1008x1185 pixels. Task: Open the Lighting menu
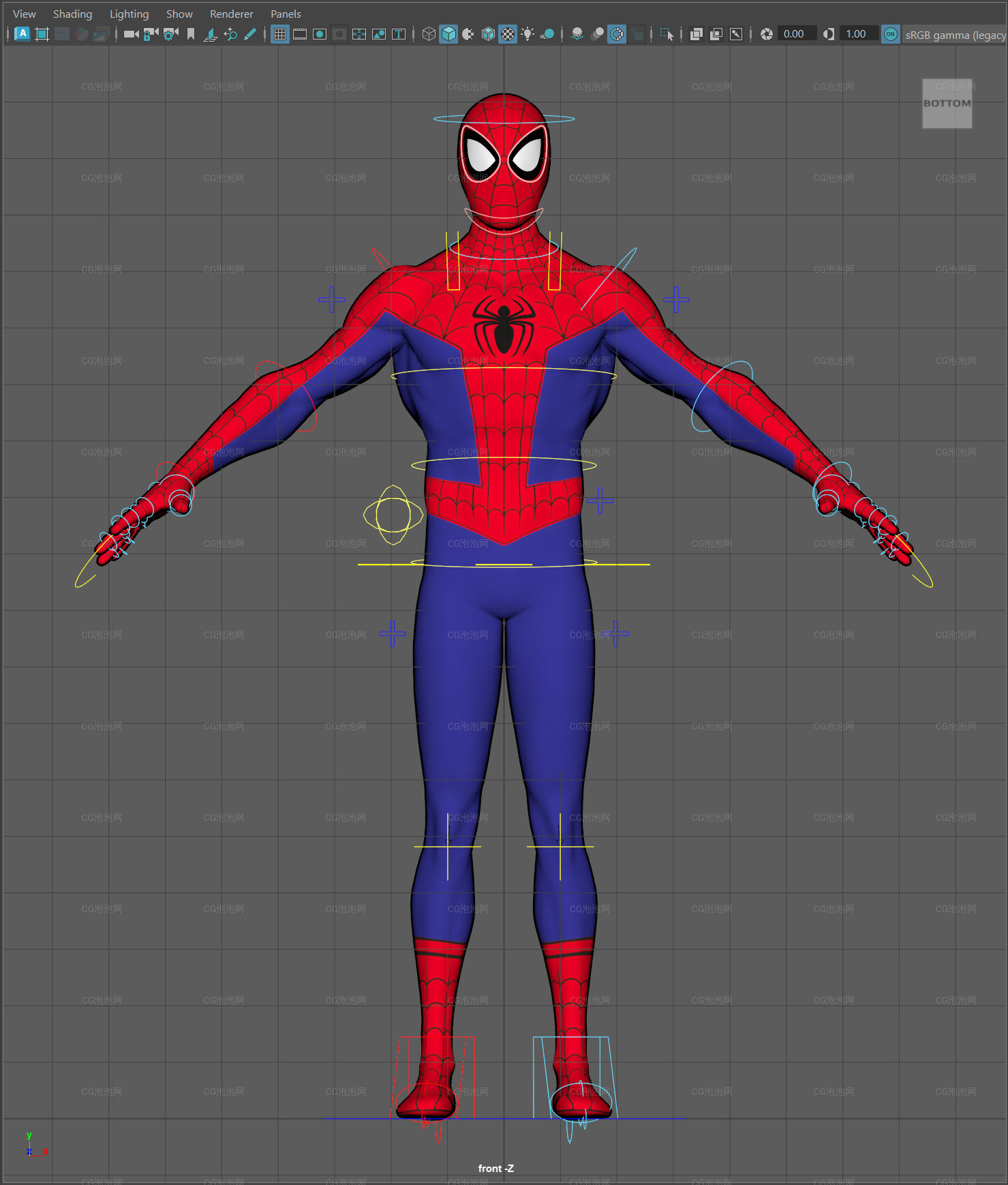click(129, 14)
